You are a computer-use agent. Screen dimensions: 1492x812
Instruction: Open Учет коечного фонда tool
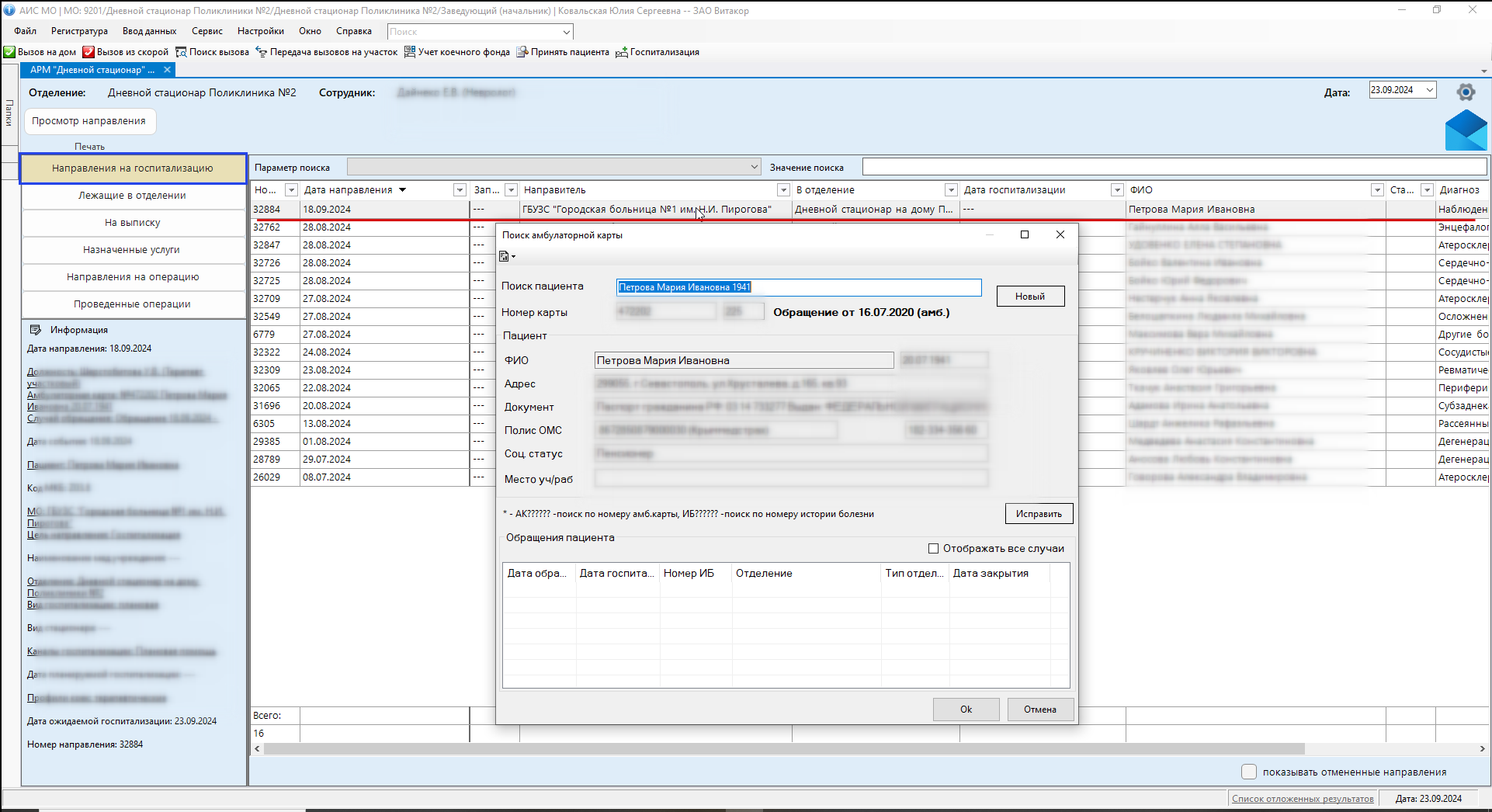[x=410, y=52]
